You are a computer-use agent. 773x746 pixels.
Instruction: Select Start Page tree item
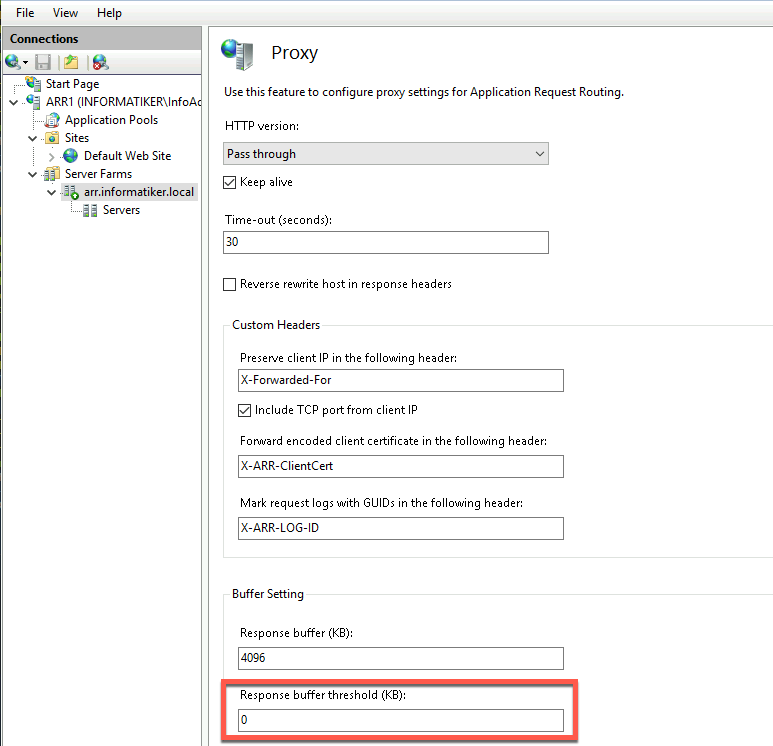72,84
